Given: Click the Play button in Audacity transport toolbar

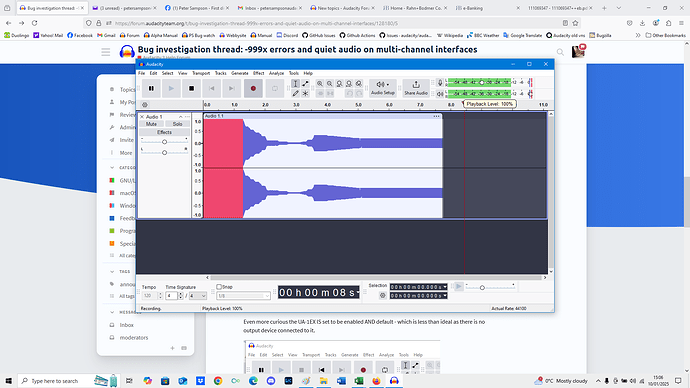Looking at the screenshot, I should click(171, 88).
